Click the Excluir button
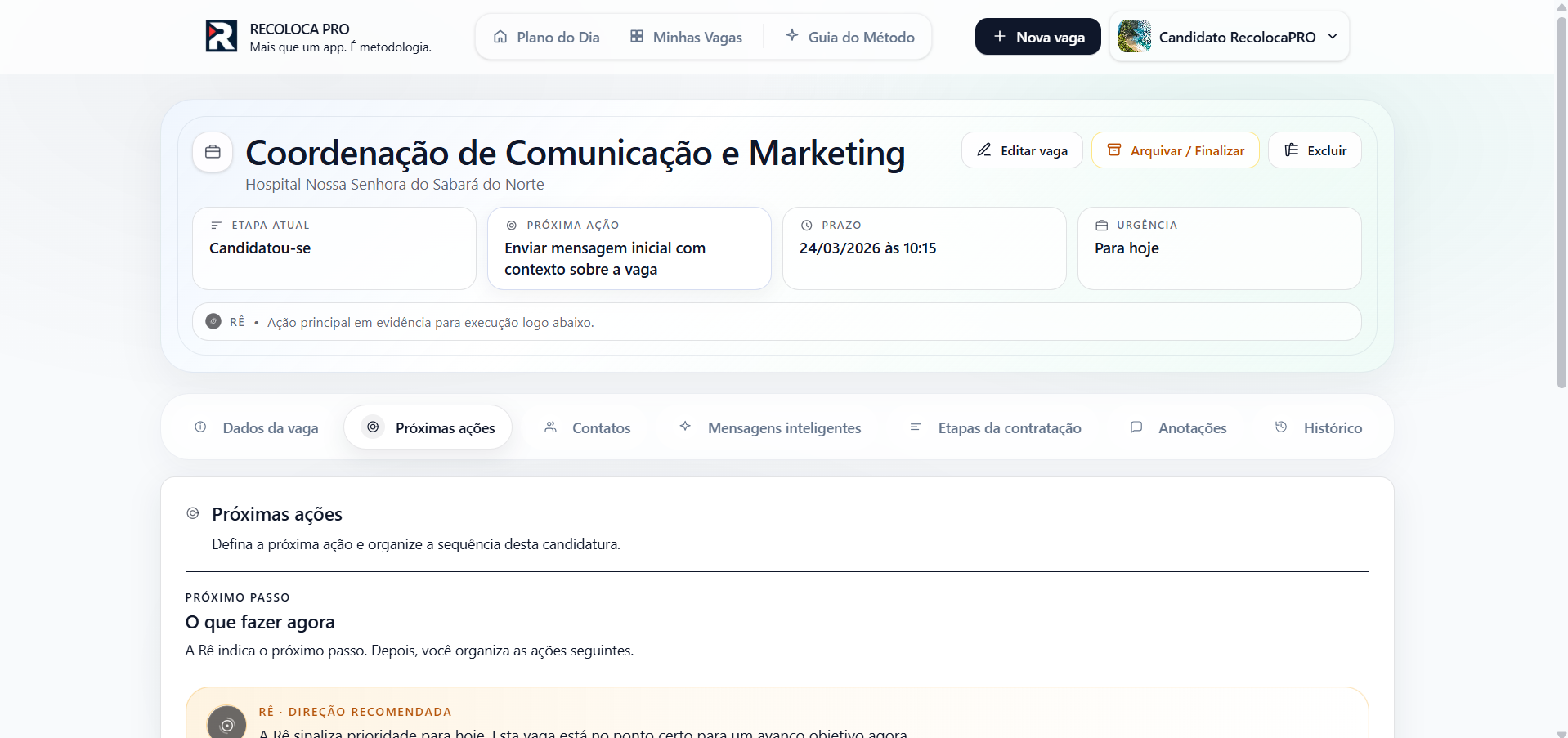Image resolution: width=1568 pixels, height=738 pixels. click(x=1315, y=150)
